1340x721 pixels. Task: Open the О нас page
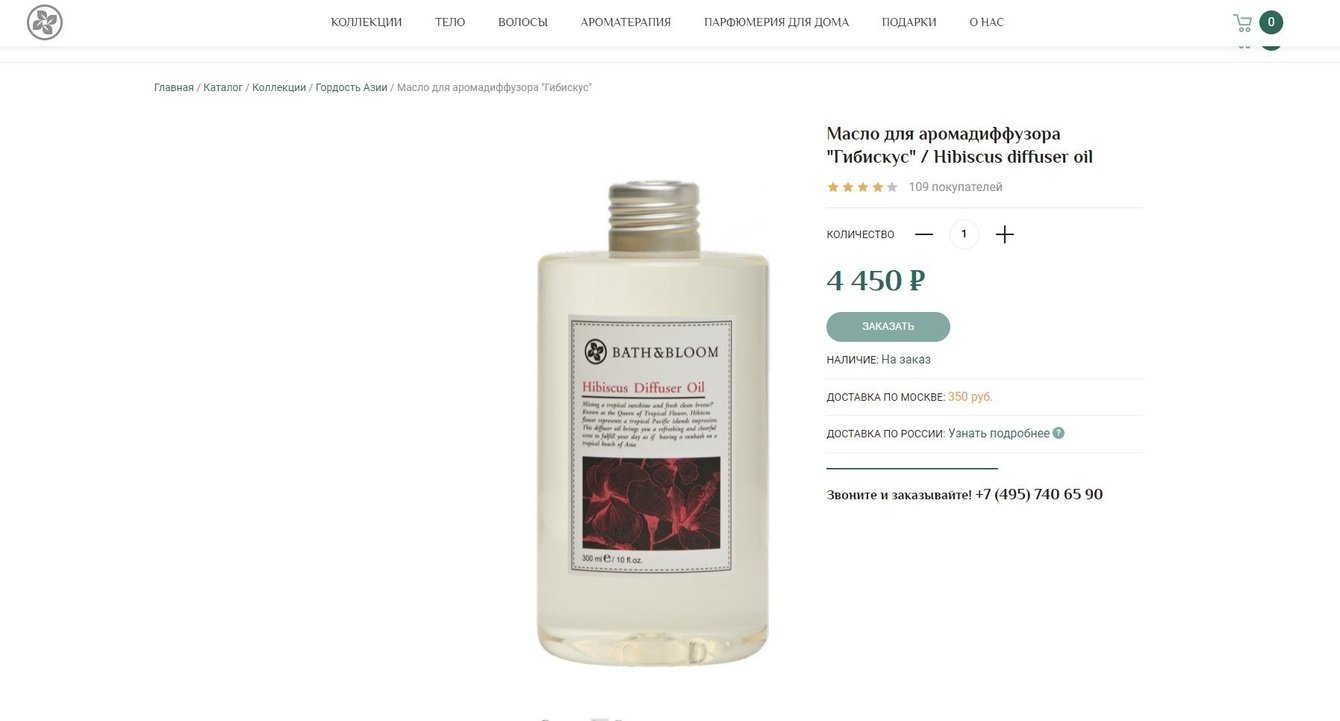[x=987, y=22]
